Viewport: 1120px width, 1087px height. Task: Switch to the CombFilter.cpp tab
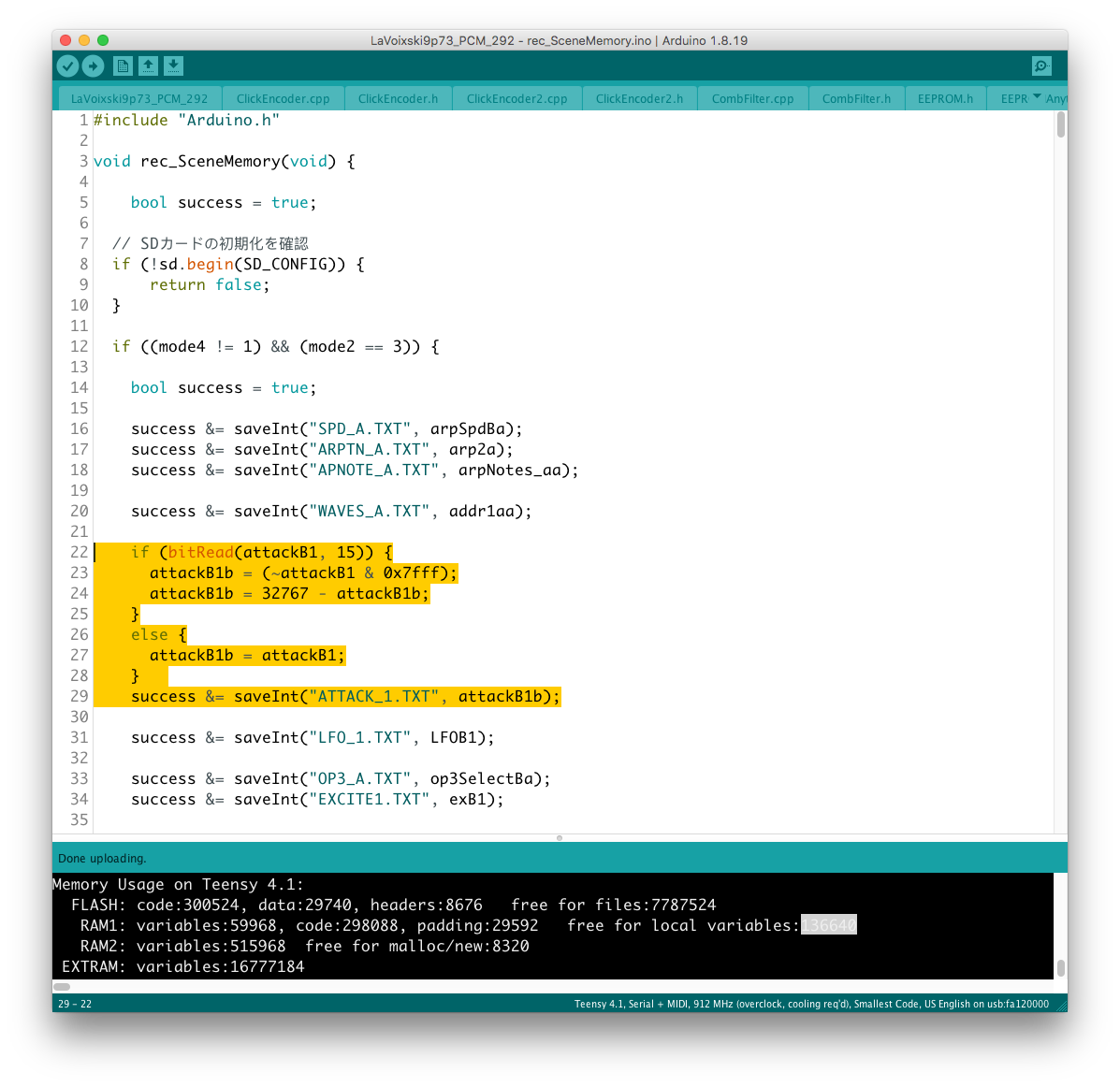tap(752, 98)
